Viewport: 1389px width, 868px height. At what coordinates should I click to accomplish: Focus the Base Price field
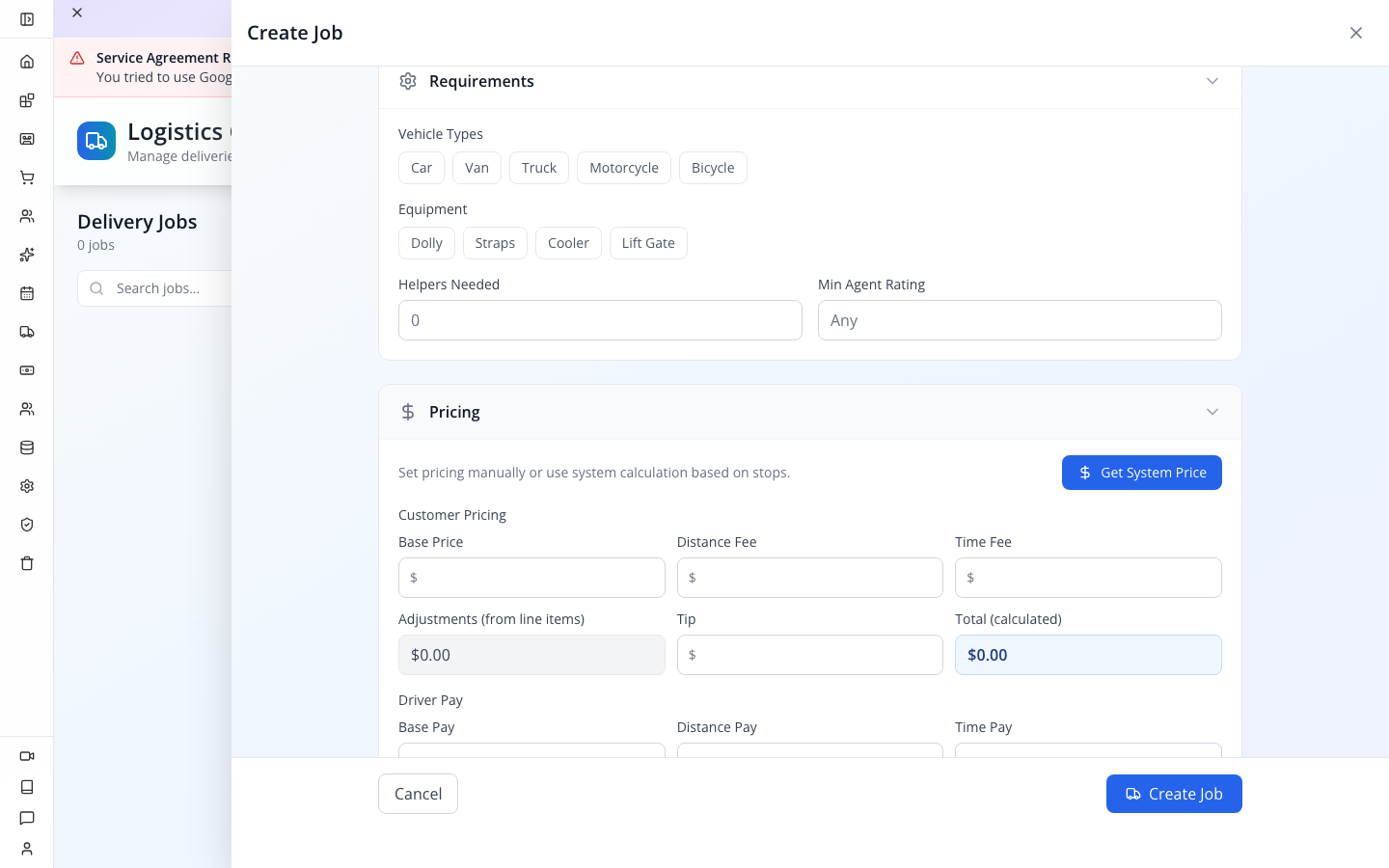[531, 578]
